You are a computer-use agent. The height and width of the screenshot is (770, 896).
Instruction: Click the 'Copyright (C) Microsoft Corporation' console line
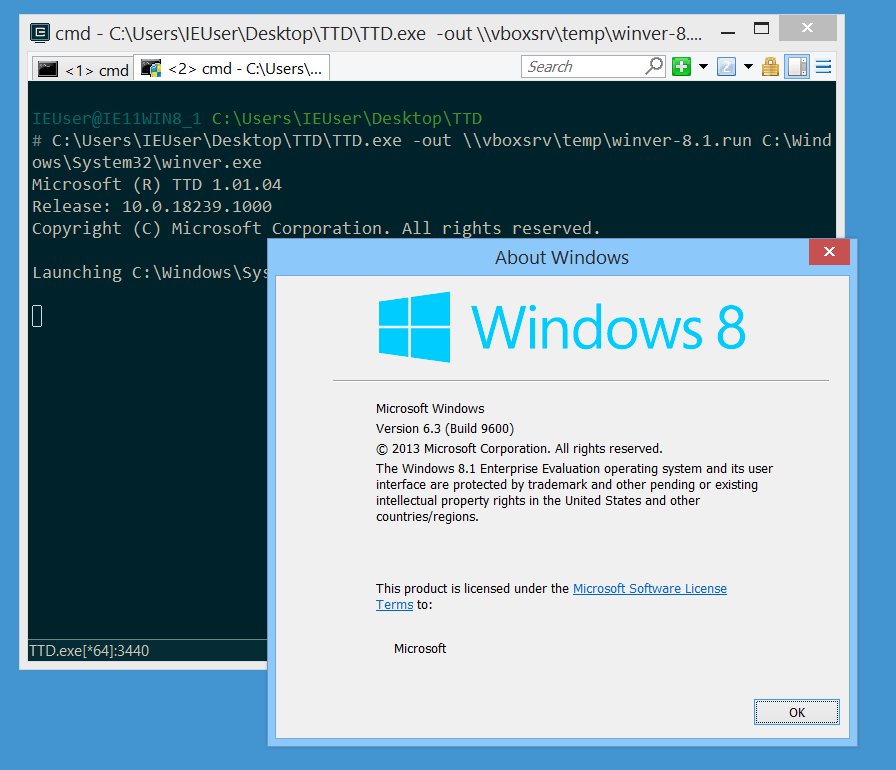coord(316,228)
